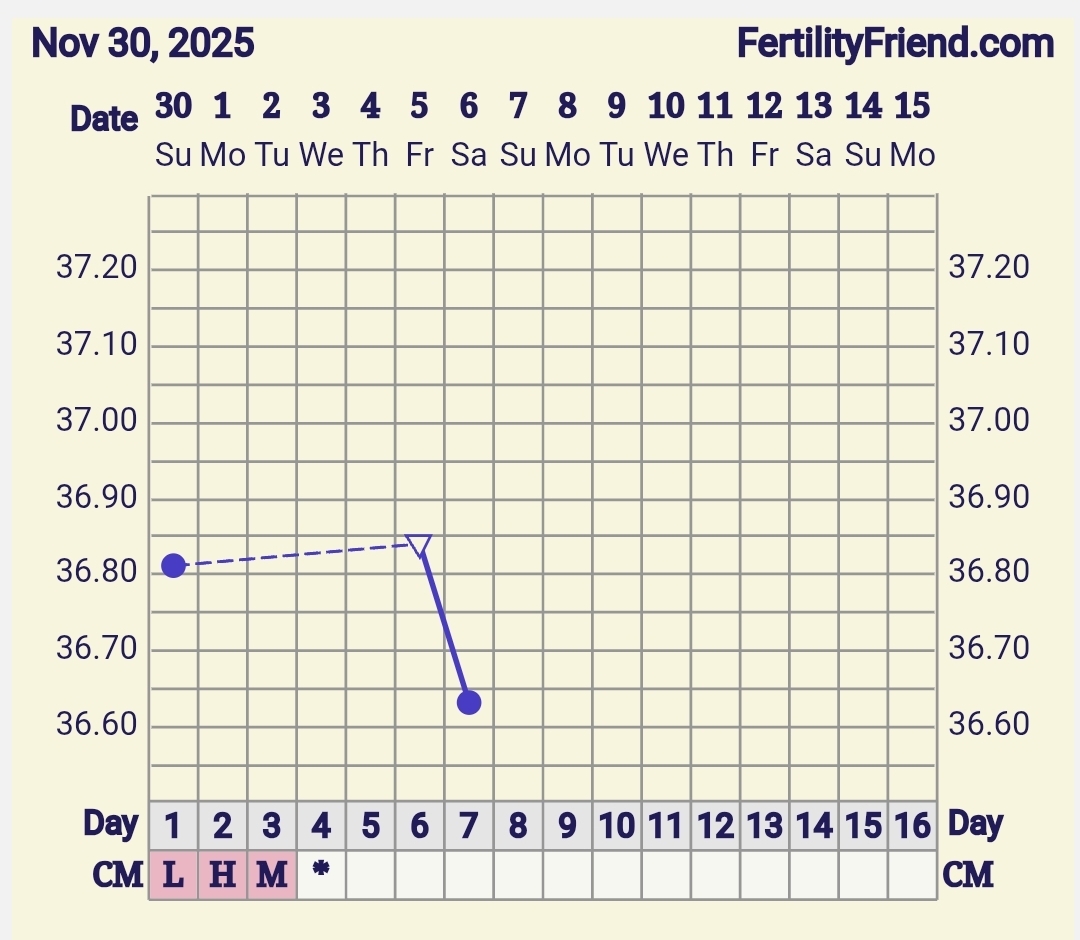This screenshot has height=940, width=1080.
Task: Click the open triangle marker on Friday
Action: coord(420,545)
